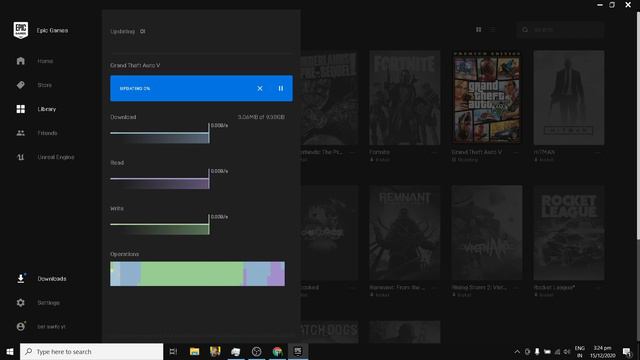Click the ENG language indicator
This screenshot has width=640, height=360.
tap(580, 348)
